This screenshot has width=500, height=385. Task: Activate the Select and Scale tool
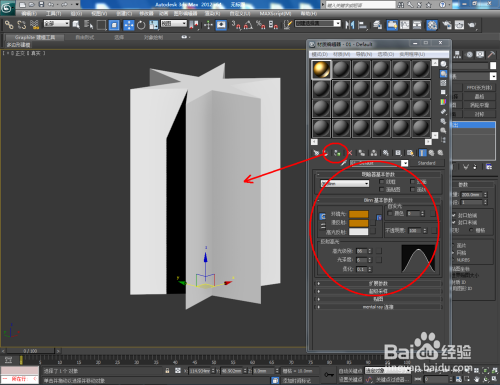point(154,25)
